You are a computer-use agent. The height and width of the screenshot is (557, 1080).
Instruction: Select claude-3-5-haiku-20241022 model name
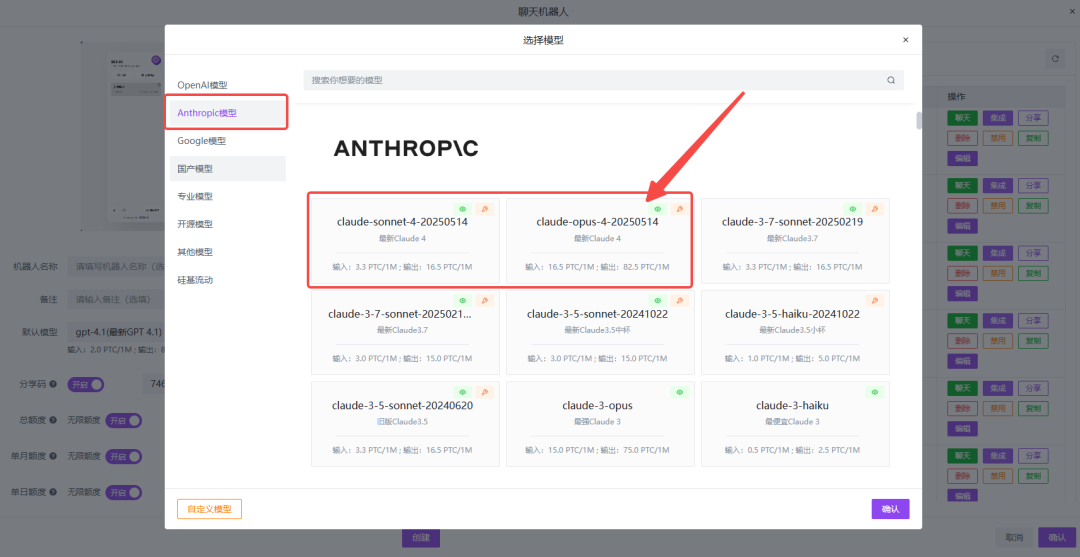793,314
